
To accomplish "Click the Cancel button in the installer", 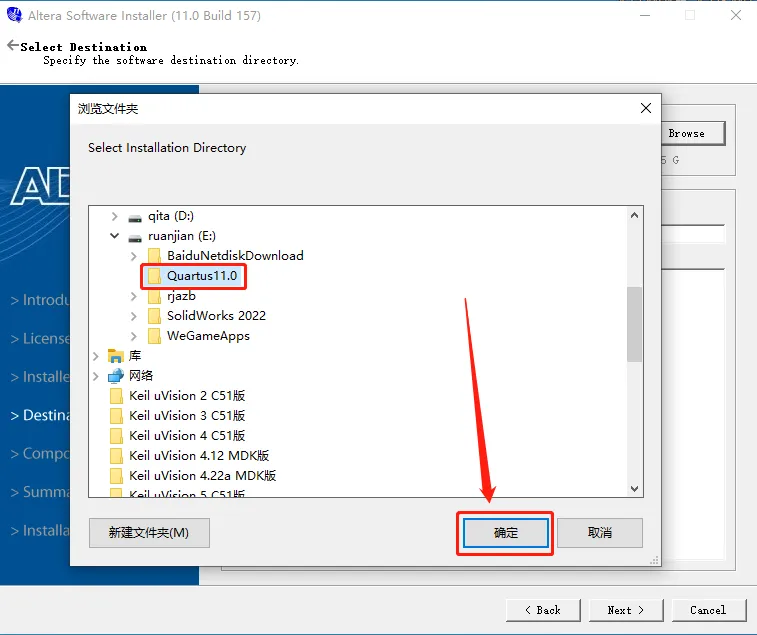I will [708, 610].
